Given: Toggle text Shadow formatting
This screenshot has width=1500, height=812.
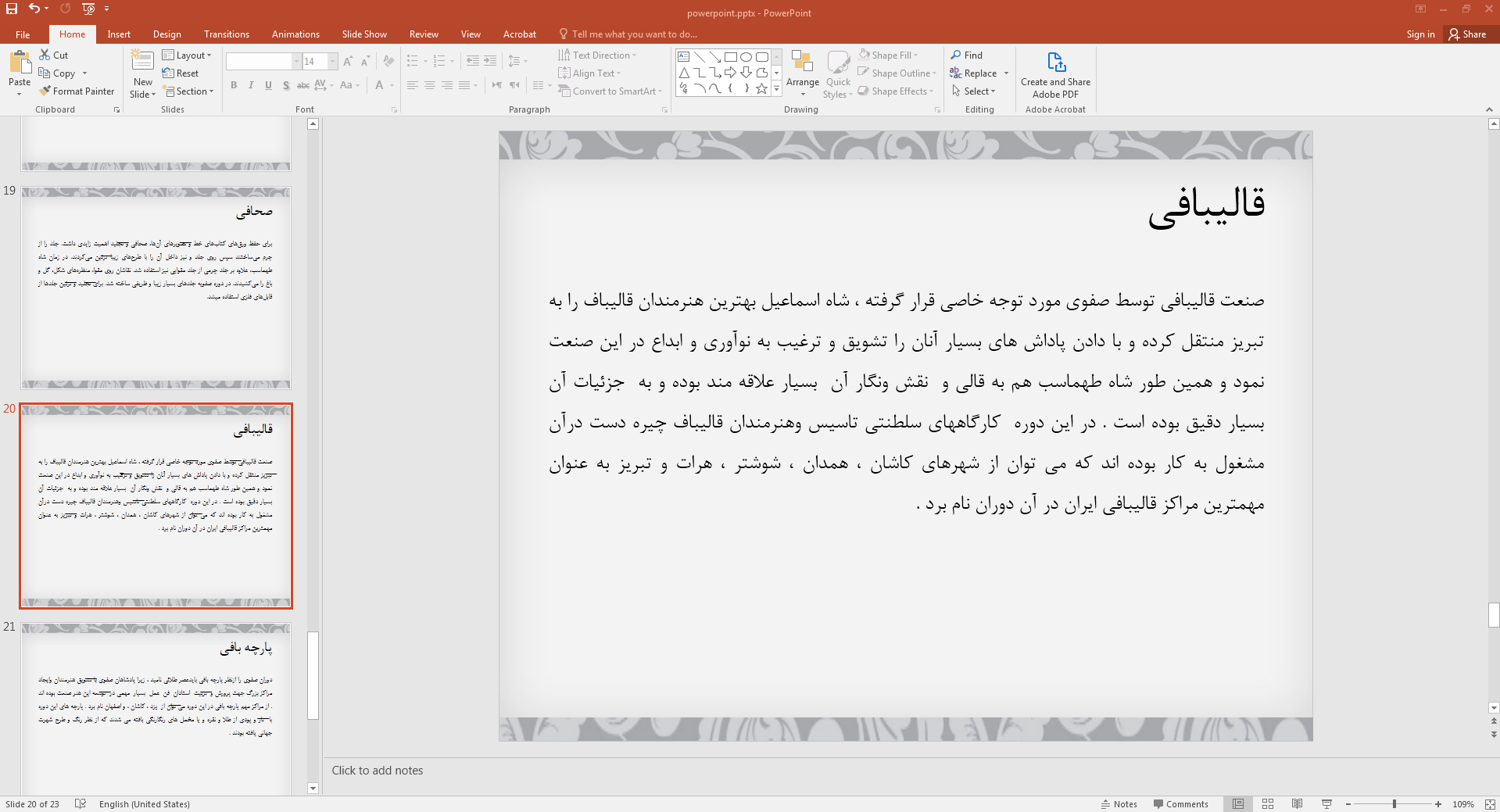Looking at the screenshot, I should [286, 85].
